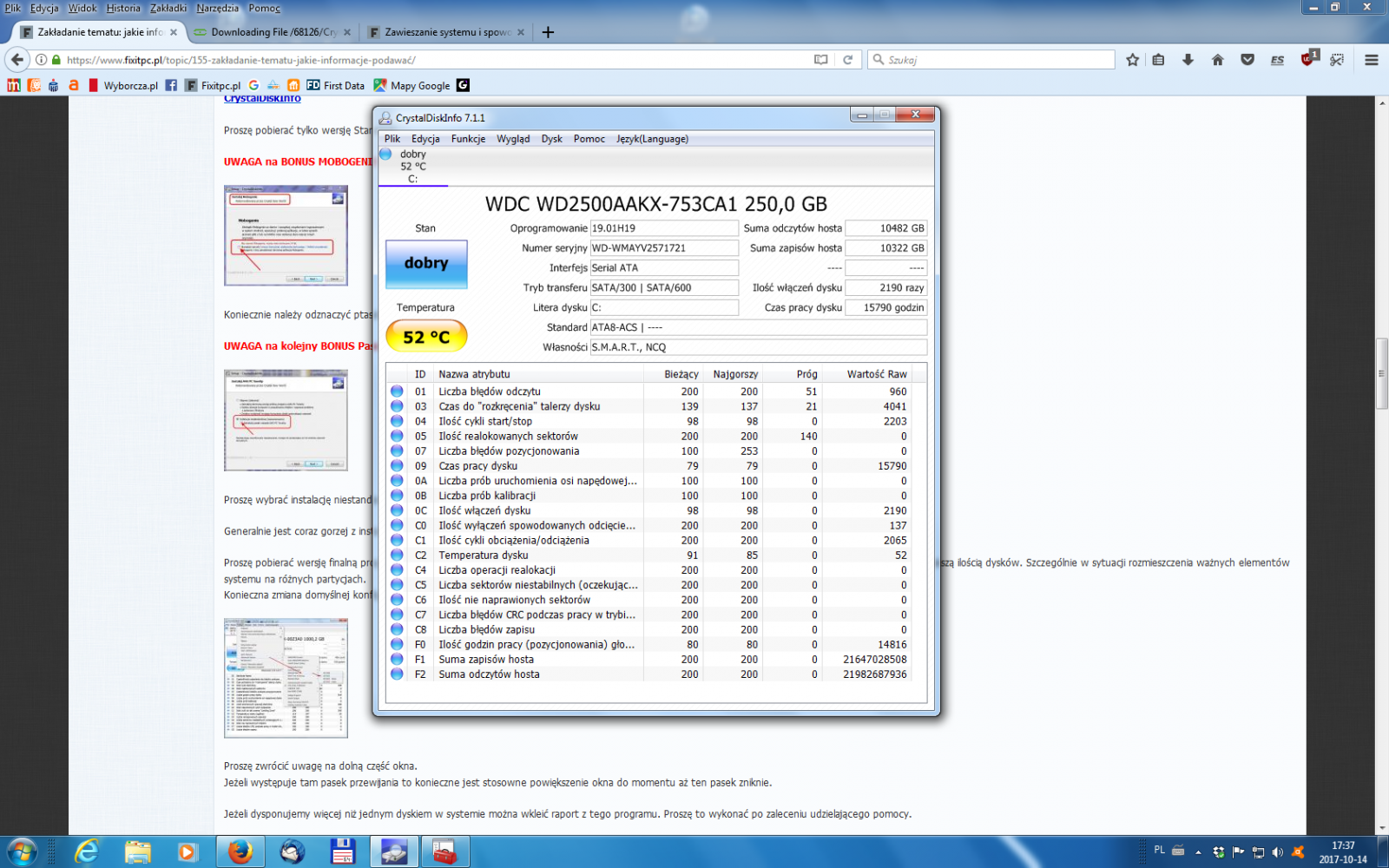Go back with Firefox back arrow
Screen dimensions: 1389x868
(17, 60)
